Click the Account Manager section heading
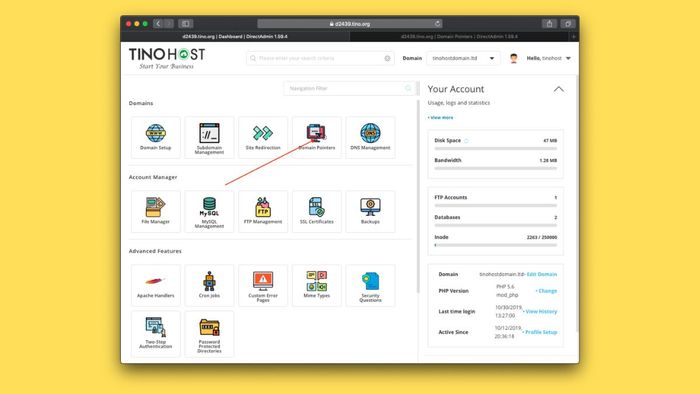 (x=153, y=177)
